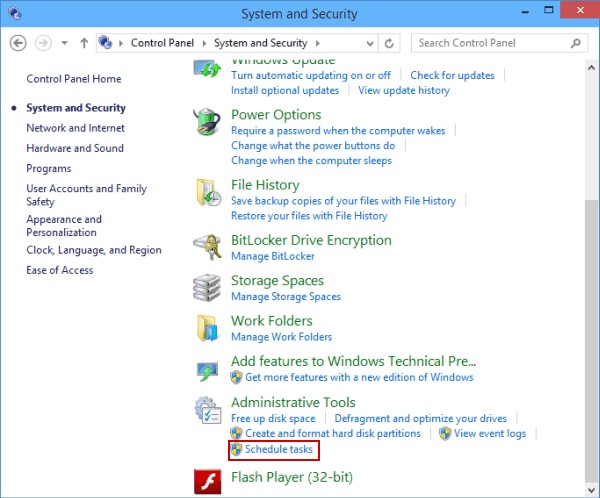Open the address bar history dropdown

click(x=368, y=43)
